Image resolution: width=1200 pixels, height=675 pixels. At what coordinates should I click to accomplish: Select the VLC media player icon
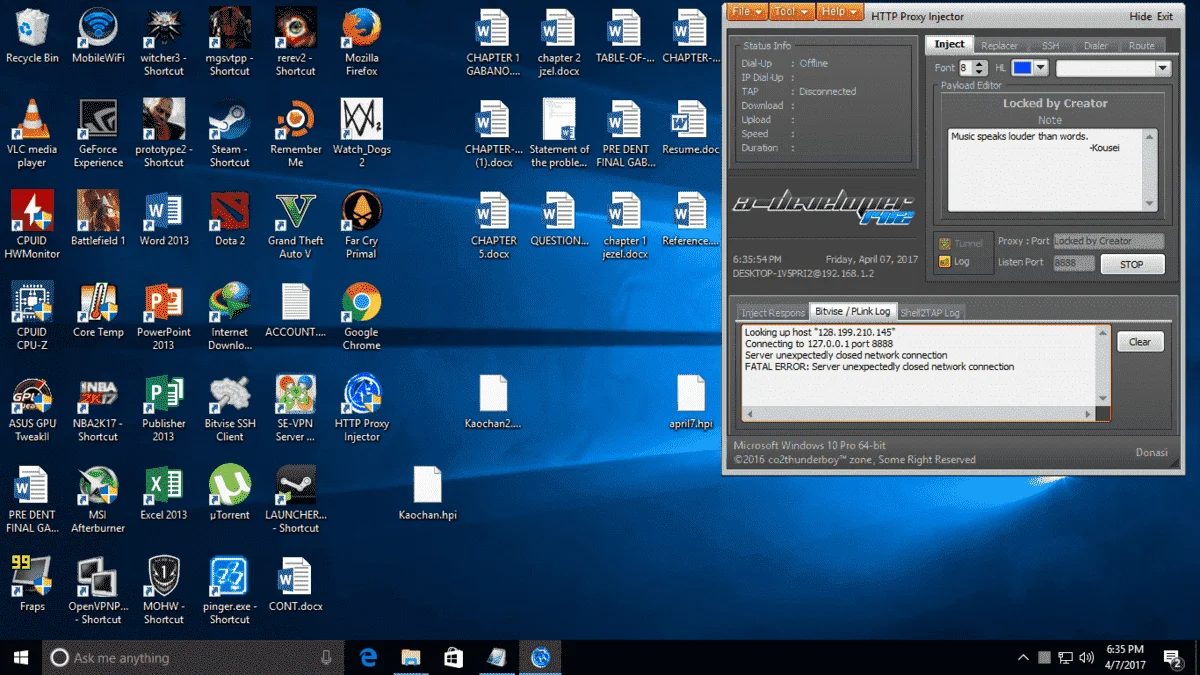pos(32,134)
